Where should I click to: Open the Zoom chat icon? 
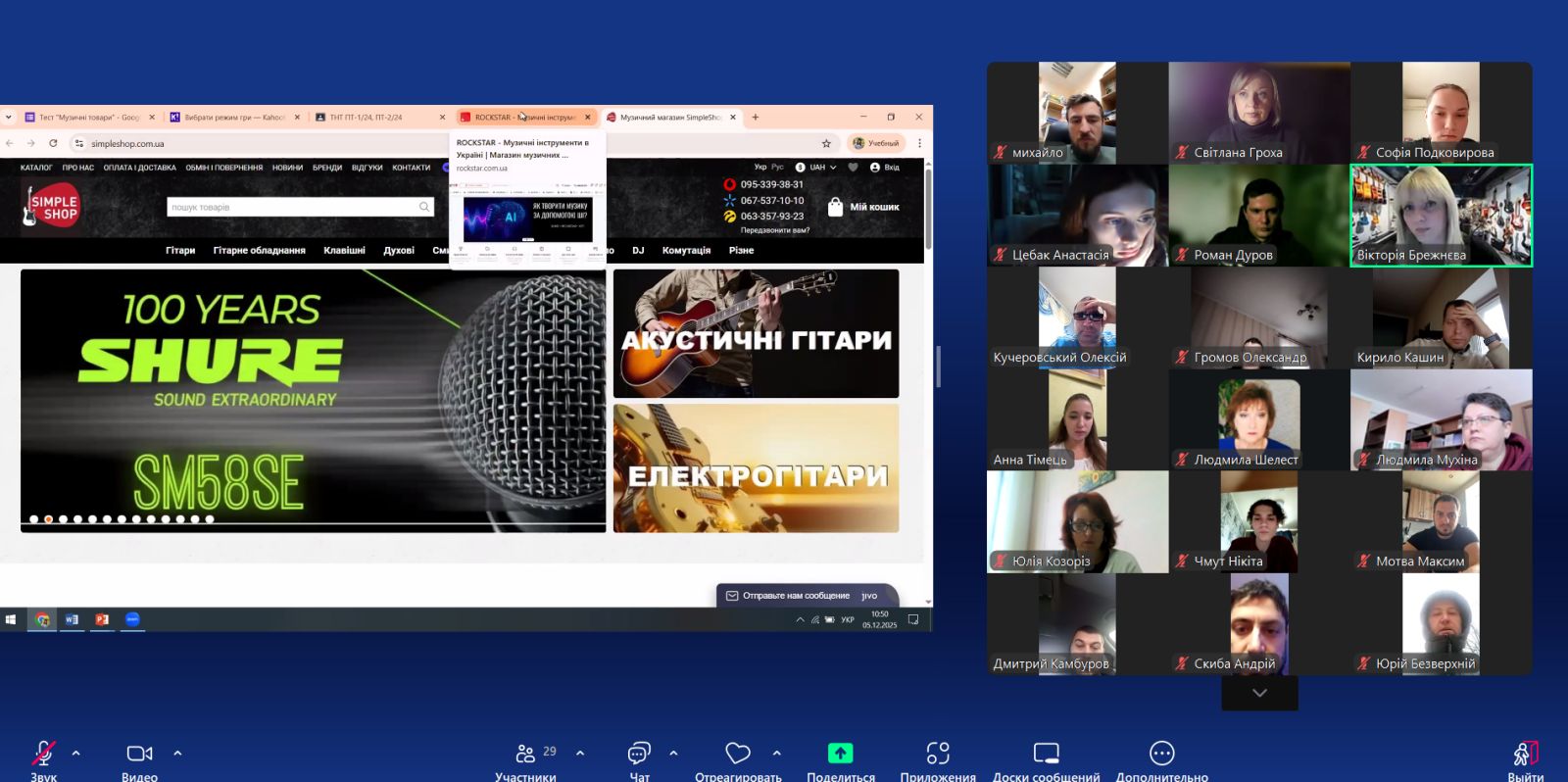coord(639,753)
